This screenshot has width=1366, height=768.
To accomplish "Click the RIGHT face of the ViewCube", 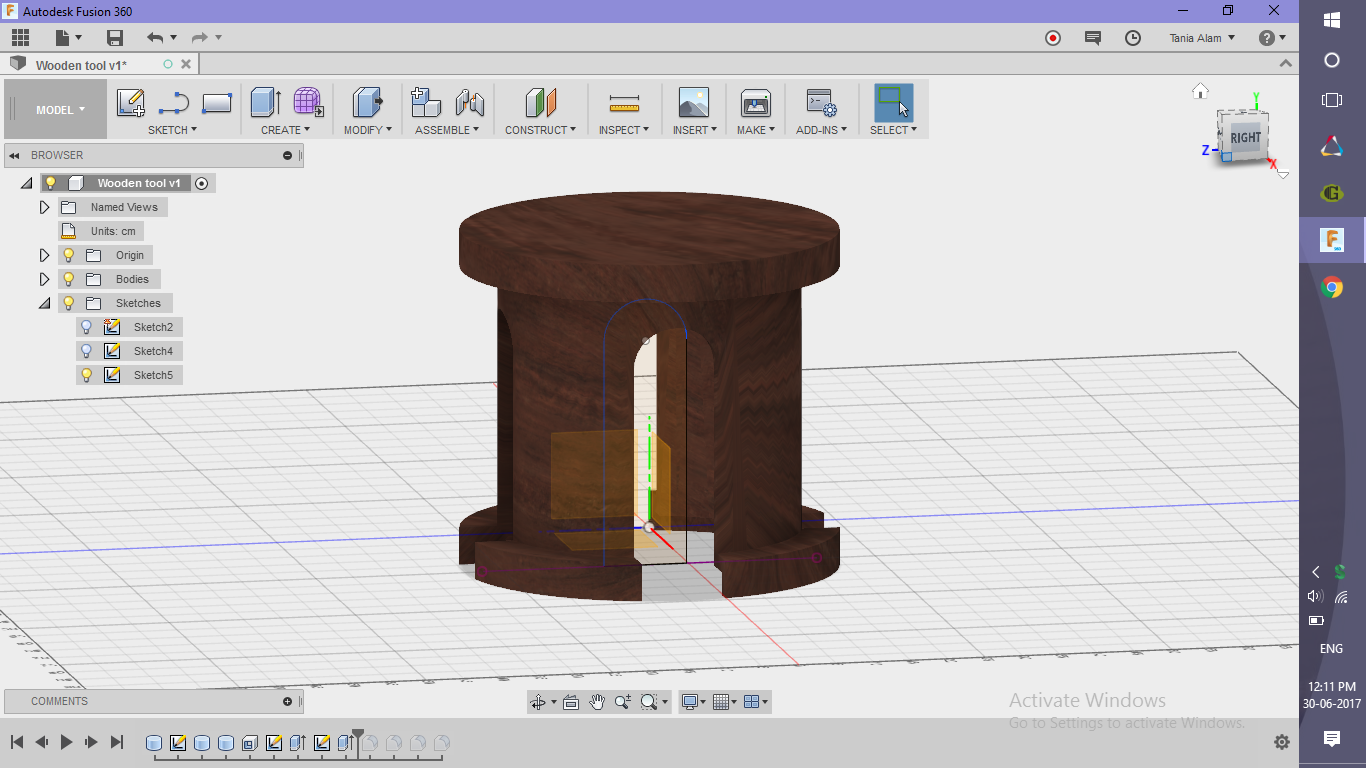I will (1245, 138).
